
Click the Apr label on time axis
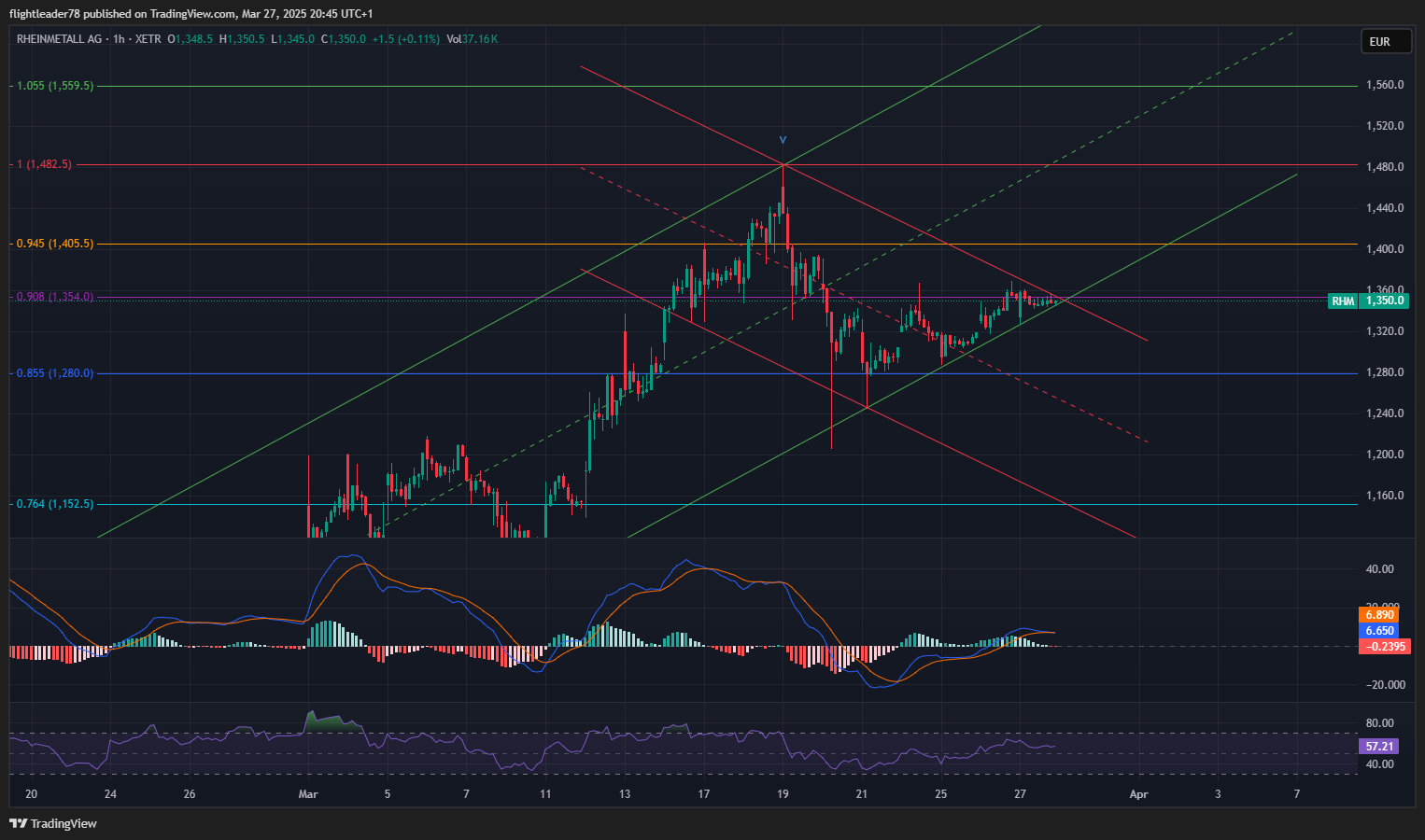tap(1138, 794)
